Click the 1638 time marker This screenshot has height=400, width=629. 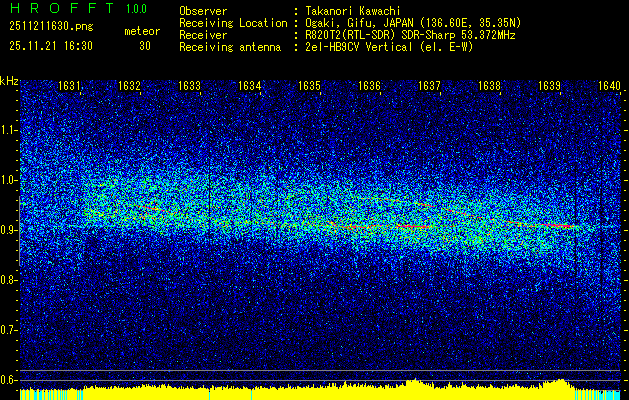pyautogui.click(x=489, y=85)
